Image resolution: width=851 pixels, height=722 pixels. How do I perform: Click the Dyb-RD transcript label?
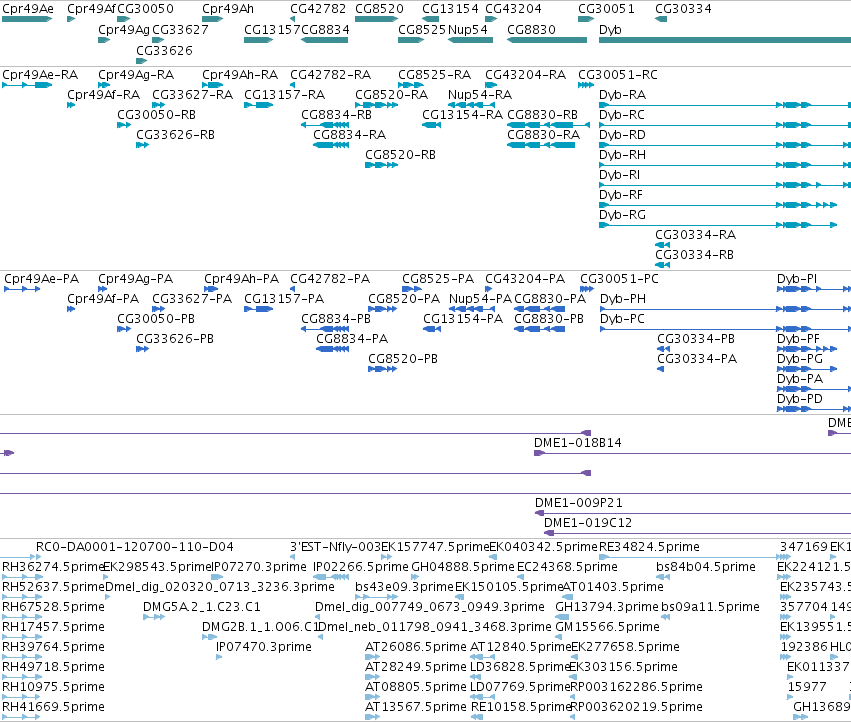[623, 135]
